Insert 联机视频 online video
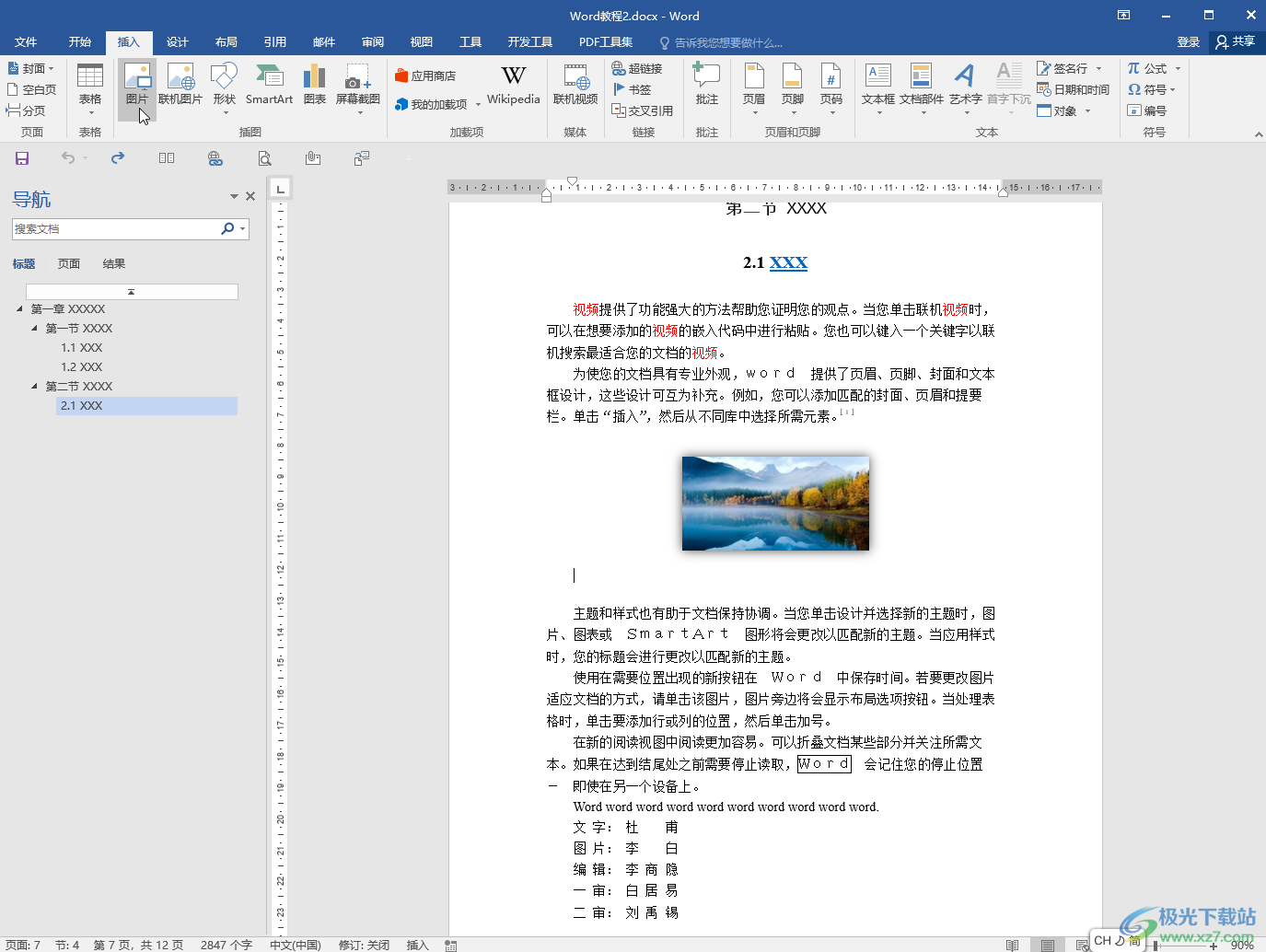The image size is (1266, 952). point(575,85)
